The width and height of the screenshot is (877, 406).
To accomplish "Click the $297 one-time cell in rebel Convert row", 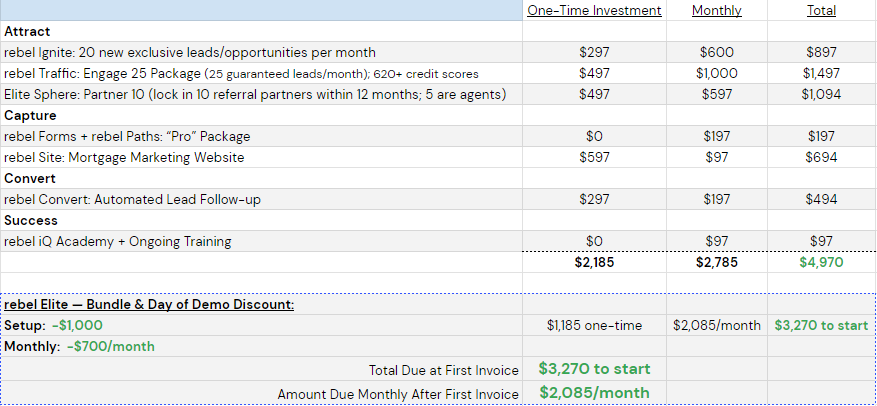I will pyautogui.click(x=594, y=199).
